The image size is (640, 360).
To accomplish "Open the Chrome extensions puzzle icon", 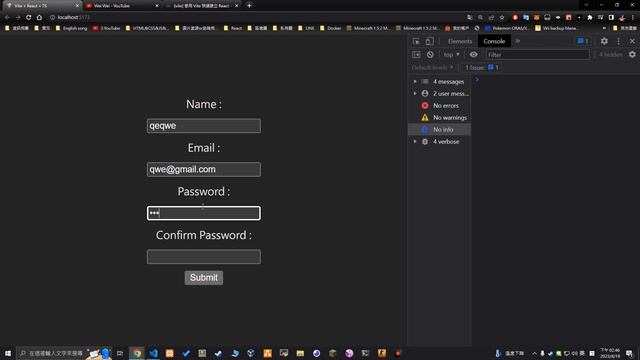I will [590, 17].
